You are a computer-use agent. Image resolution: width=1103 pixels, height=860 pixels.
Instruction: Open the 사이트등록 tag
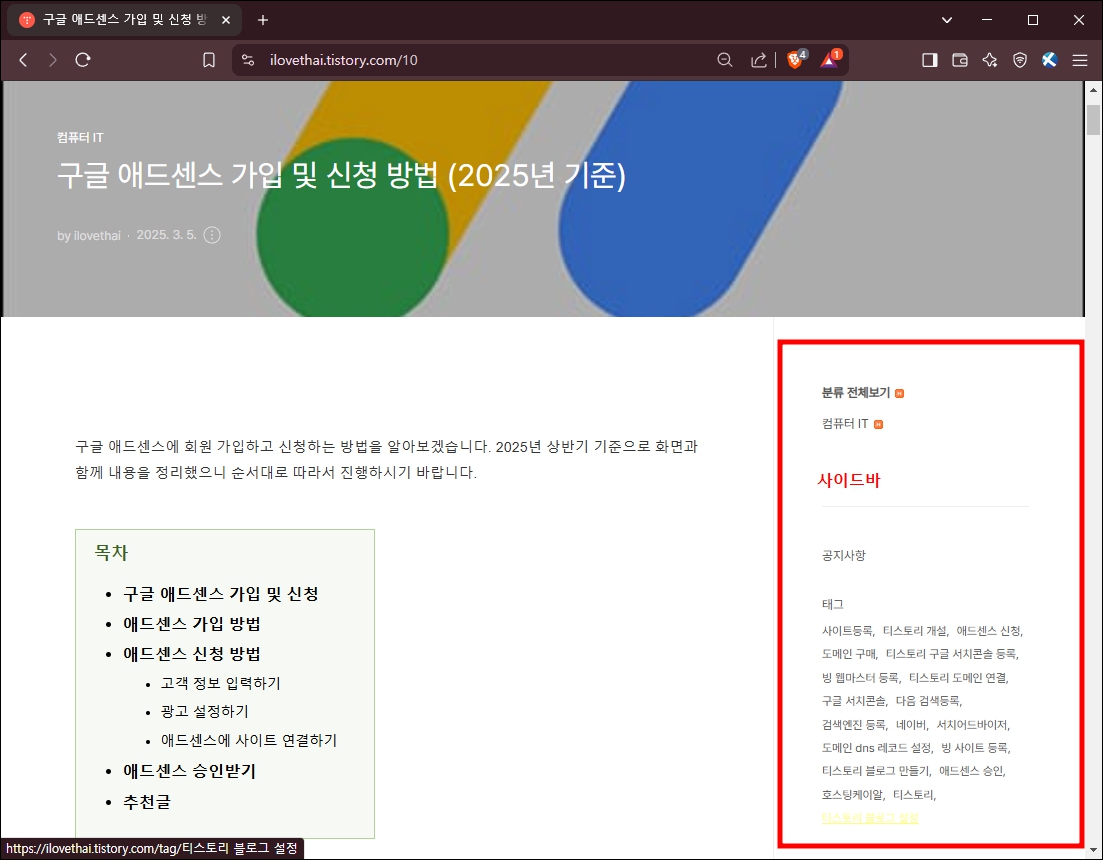[x=847, y=631]
